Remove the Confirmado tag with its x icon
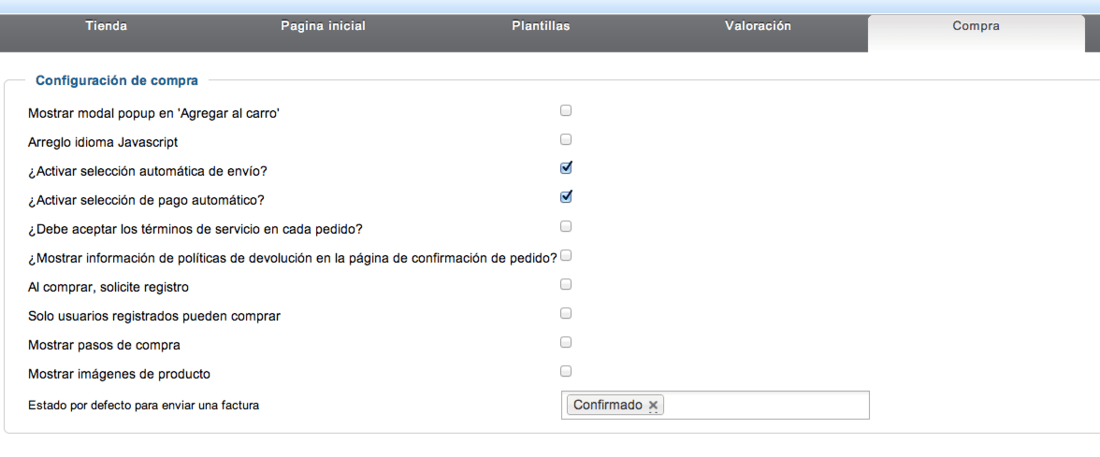Screen dimensions: 1100x457 653,405
